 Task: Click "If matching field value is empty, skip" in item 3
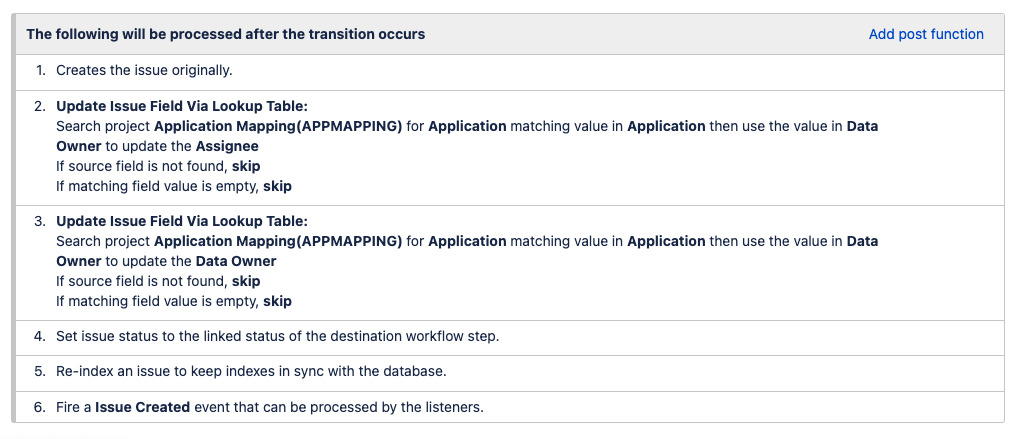click(x=173, y=301)
